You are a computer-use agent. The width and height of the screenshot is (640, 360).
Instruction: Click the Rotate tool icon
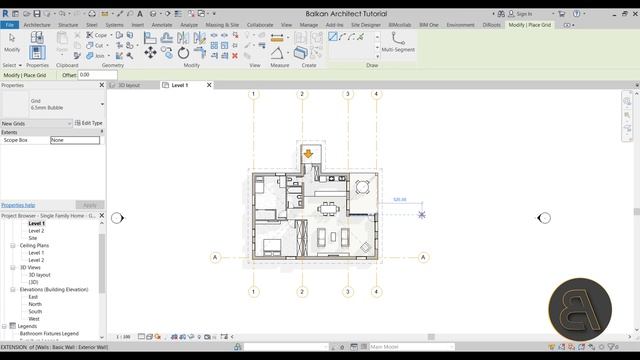tap(183, 53)
